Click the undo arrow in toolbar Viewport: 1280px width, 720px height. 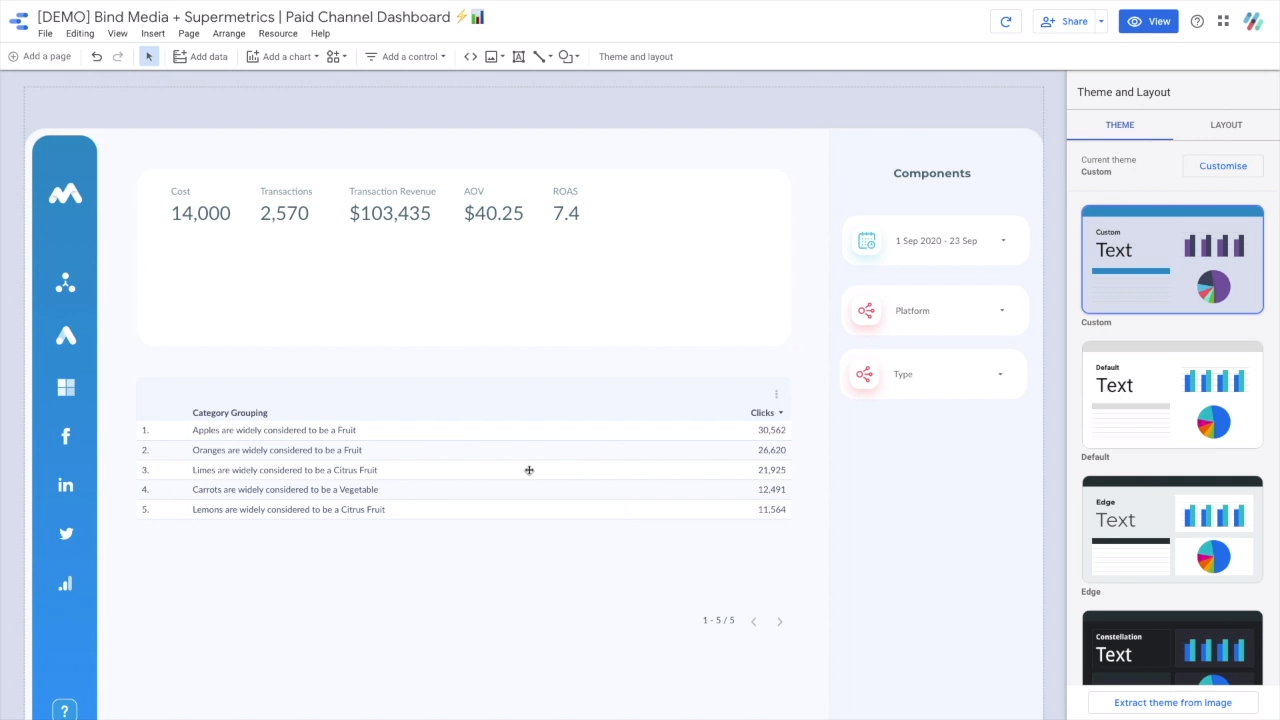(97, 57)
